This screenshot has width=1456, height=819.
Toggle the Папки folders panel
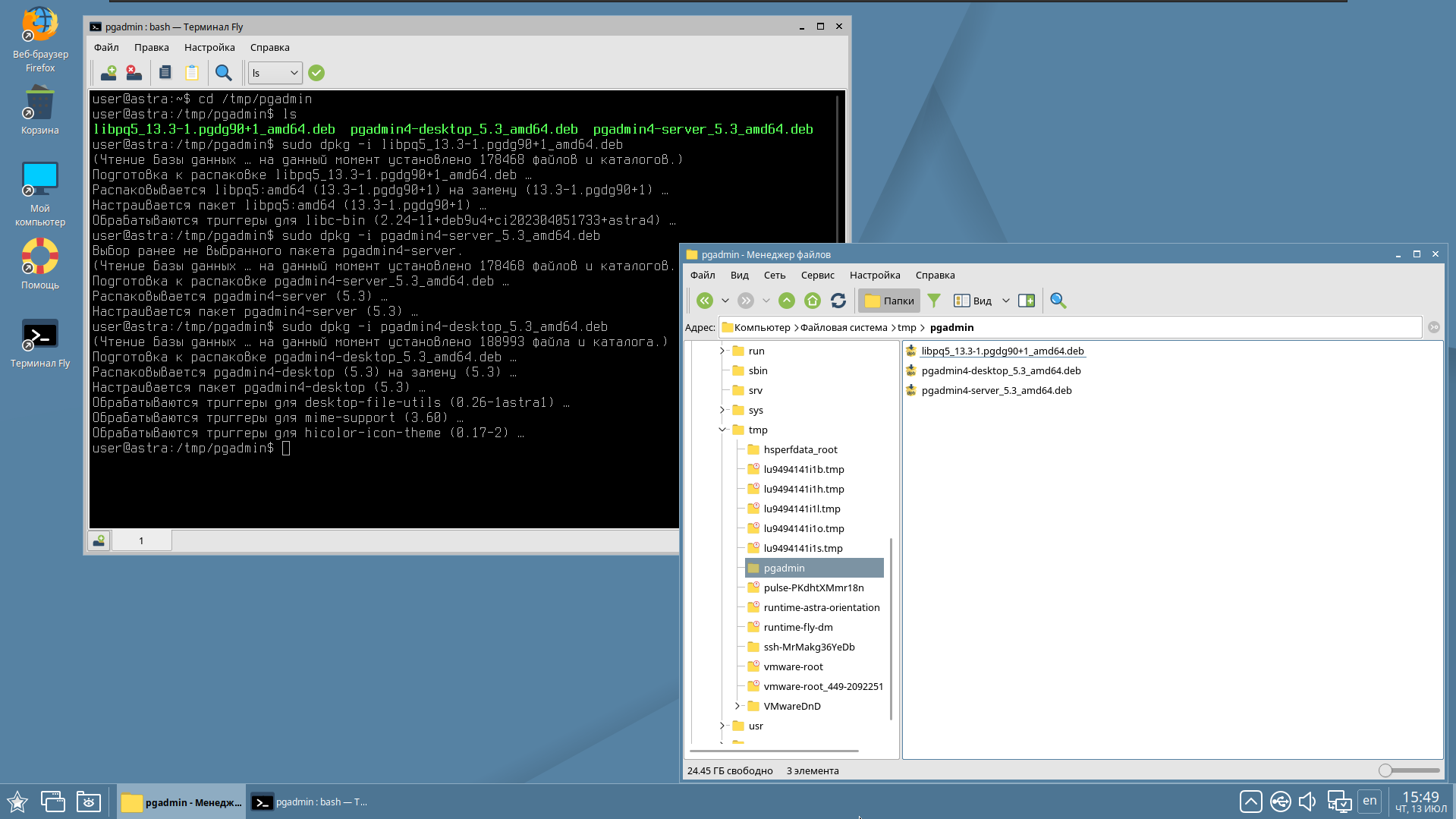pyautogui.click(x=889, y=301)
